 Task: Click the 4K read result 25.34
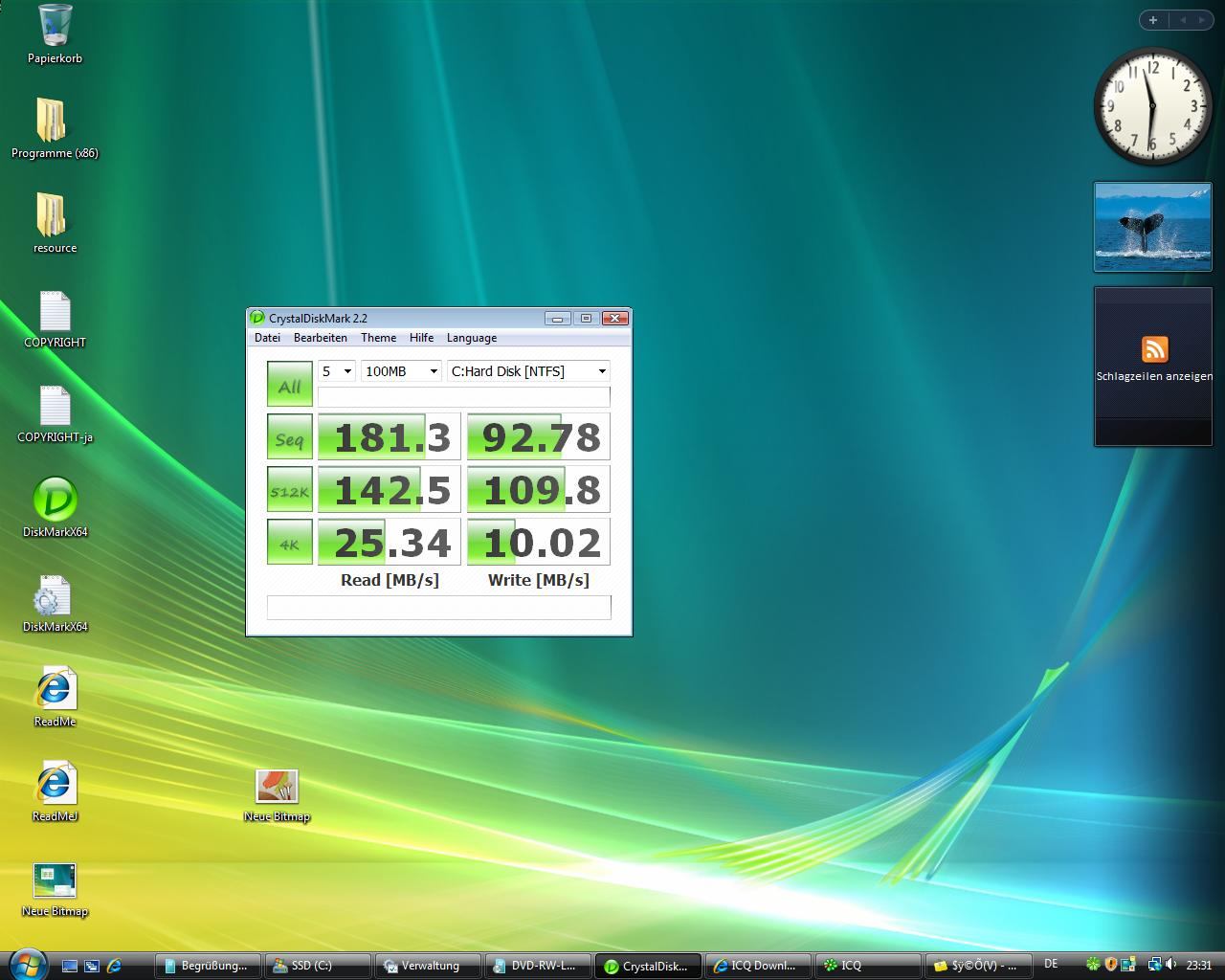click(390, 543)
